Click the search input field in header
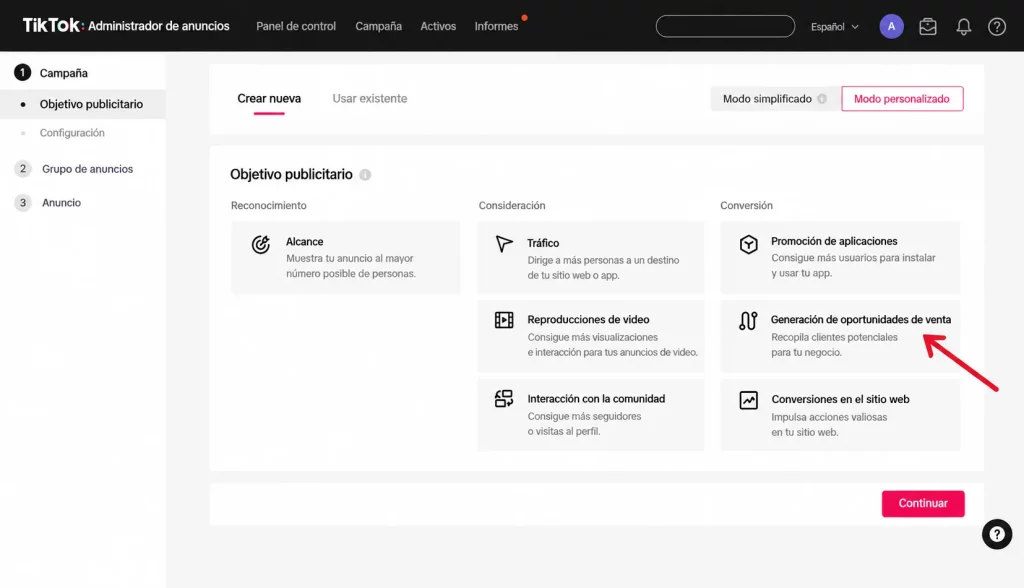1024x588 pixels. coord(725,26)
